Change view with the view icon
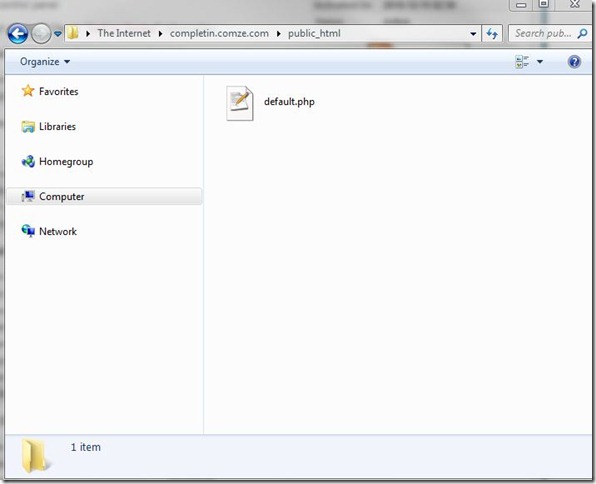Screen dimensions: 596x484 click(522, 62)
